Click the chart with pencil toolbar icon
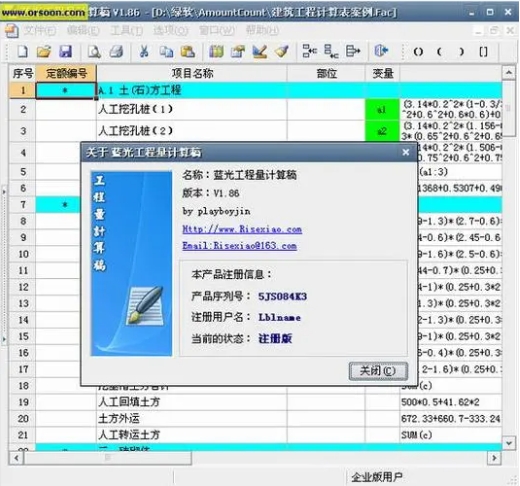Screen dimensions: 520x486 click(x=260, y=52)
